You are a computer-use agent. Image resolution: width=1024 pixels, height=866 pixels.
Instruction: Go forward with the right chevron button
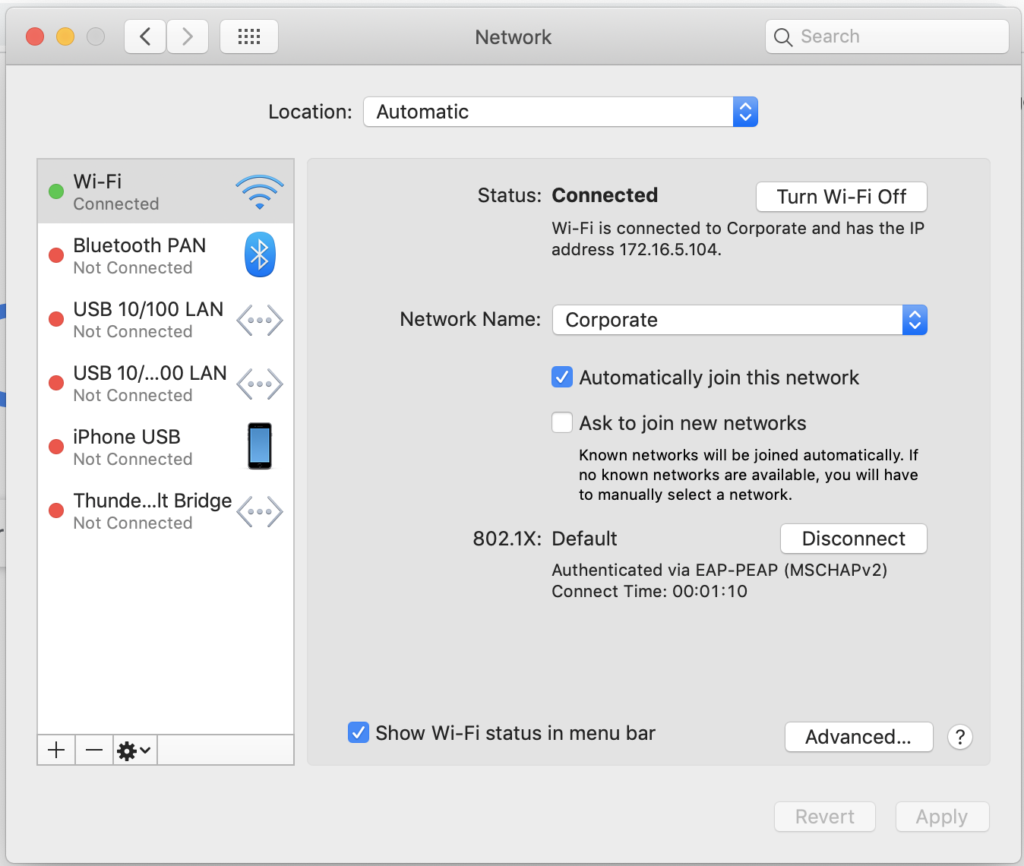187,37
